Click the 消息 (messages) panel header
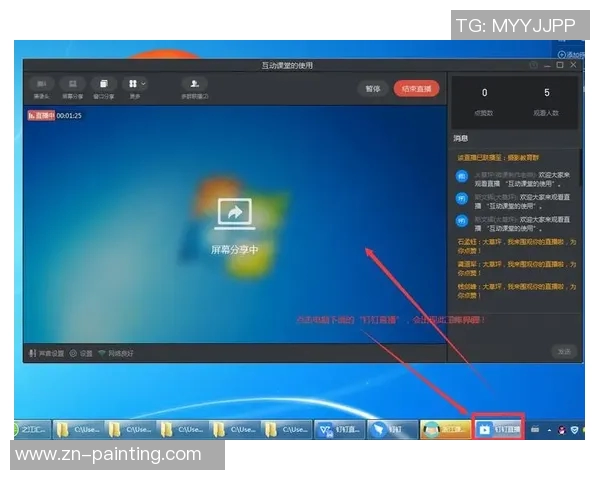Viewport: 600px width, 480px height. (461, 138)
